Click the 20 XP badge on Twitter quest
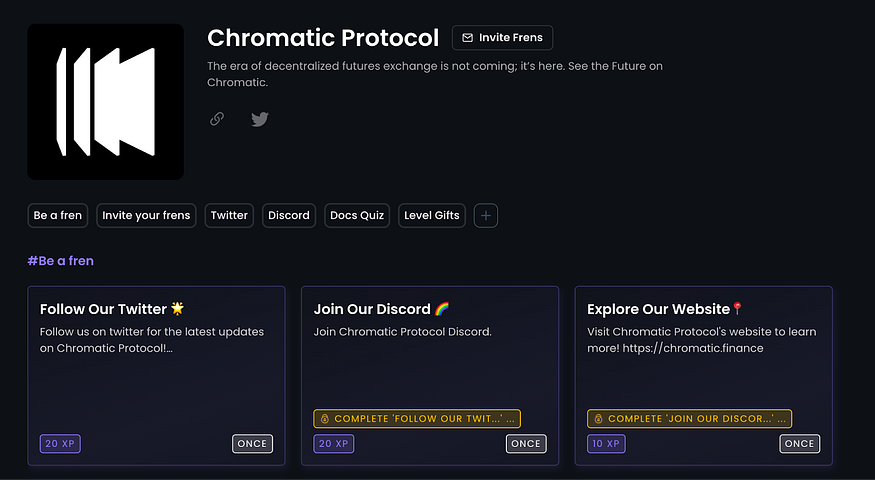Image resolution: width=875 pixels, height=480 pixels. [x=60, y=444]
